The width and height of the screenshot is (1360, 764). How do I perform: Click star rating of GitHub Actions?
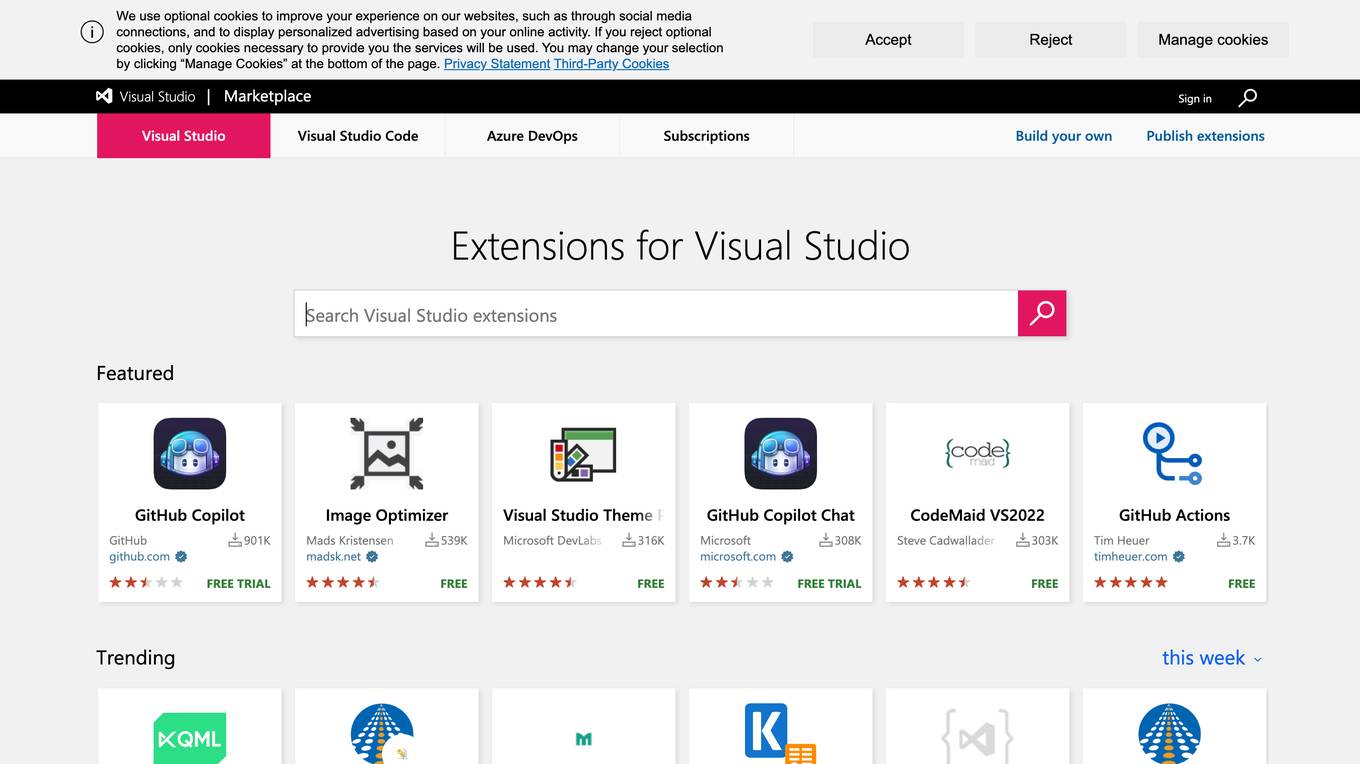point(1131,582)
